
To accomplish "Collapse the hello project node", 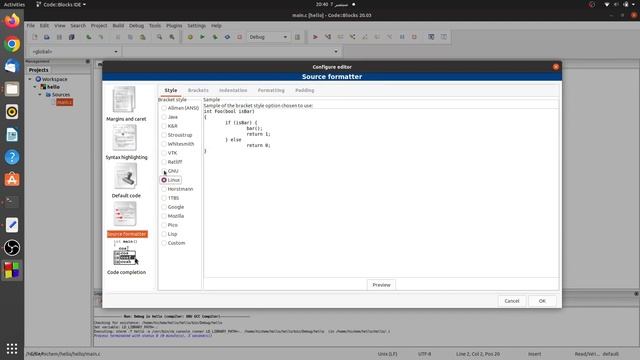I will pos(35,87).
